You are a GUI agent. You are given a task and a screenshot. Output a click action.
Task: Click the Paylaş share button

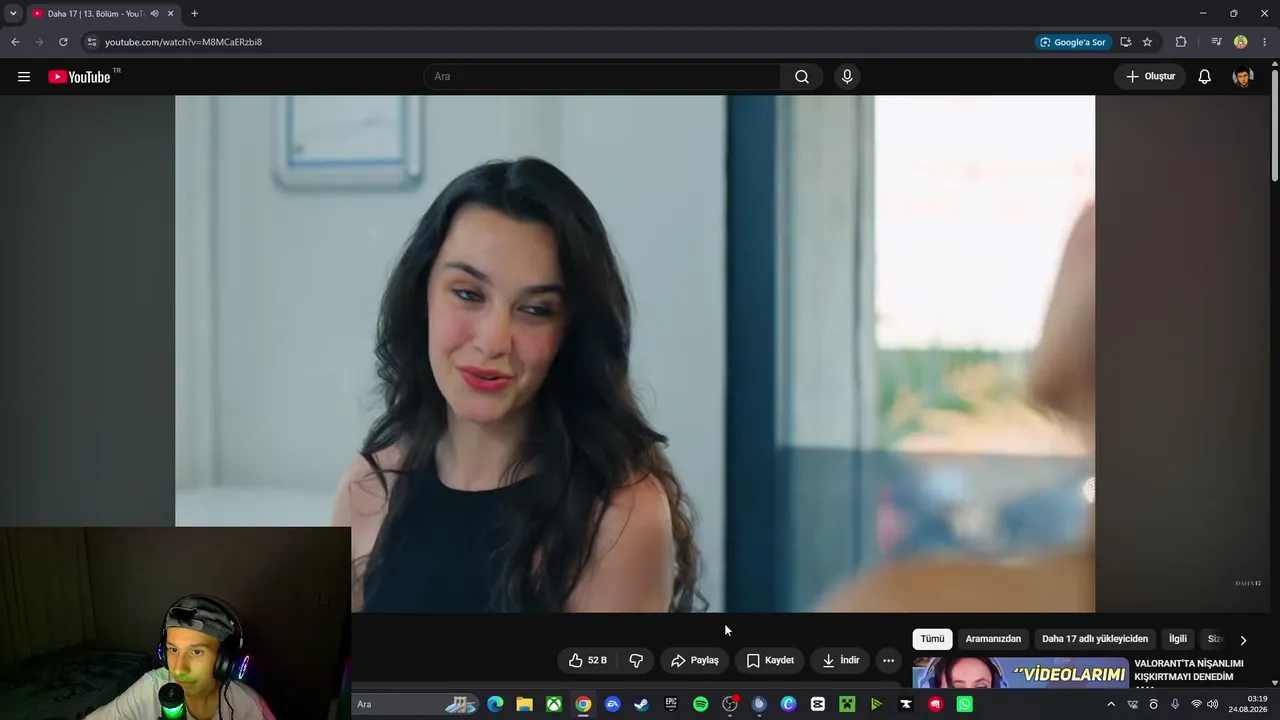pos(694,661)
